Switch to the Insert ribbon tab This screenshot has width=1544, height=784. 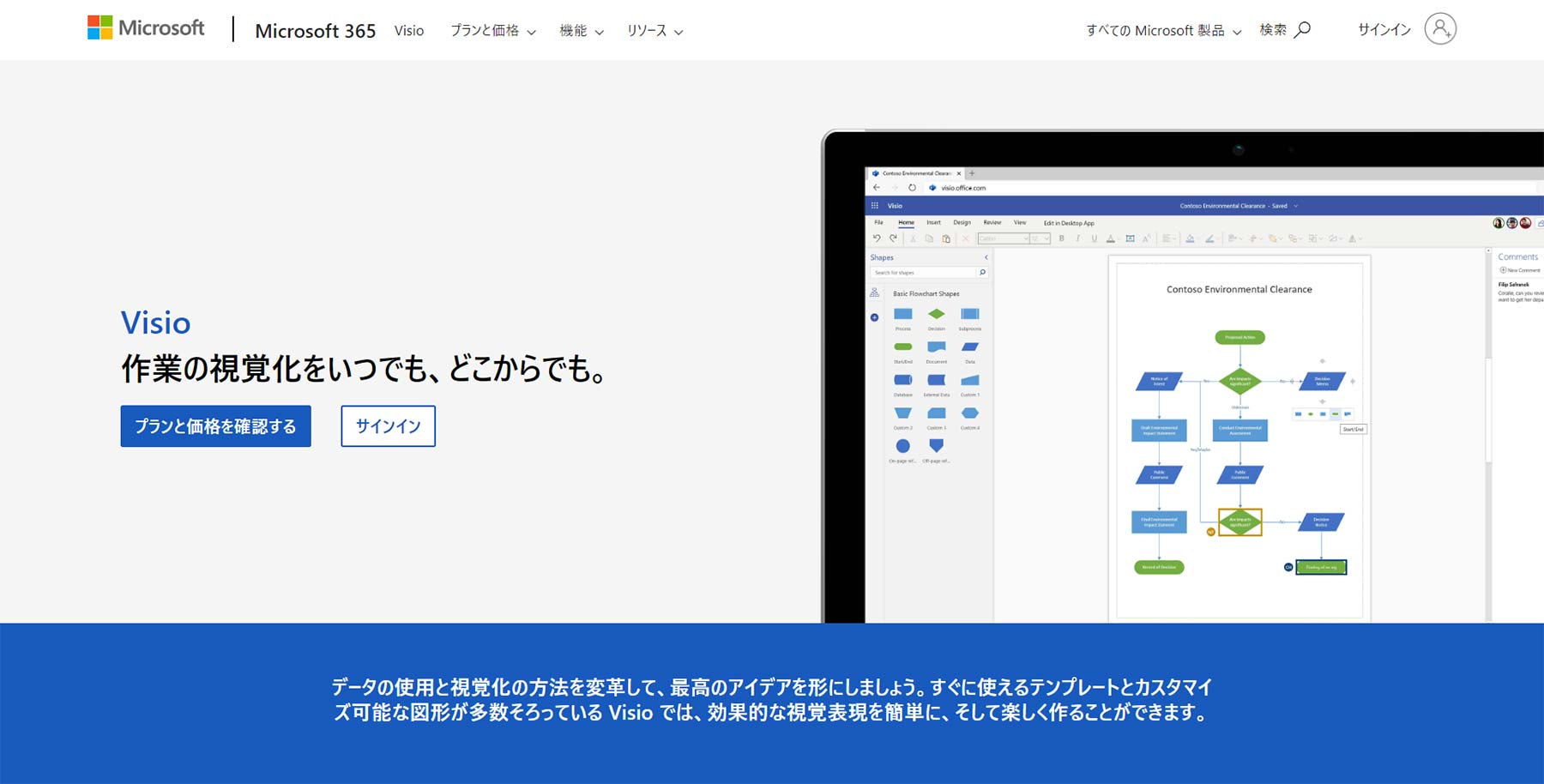point(933,223)
